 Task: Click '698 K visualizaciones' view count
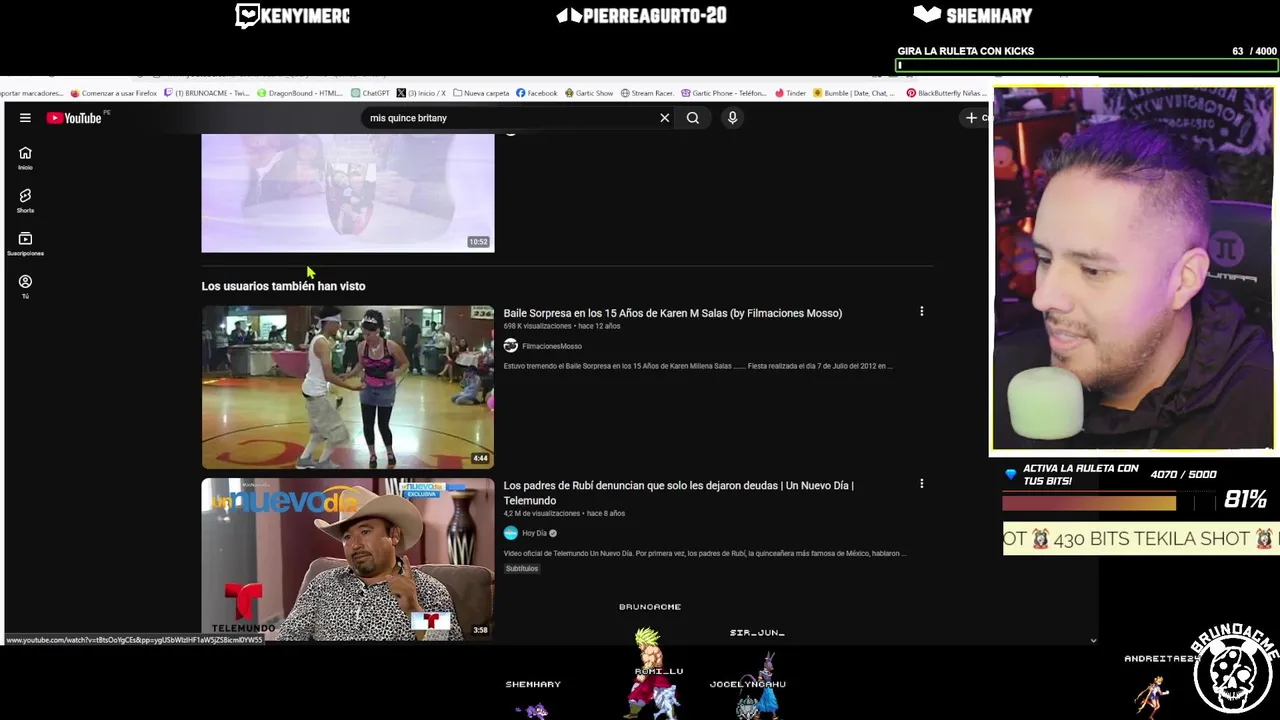537,326
